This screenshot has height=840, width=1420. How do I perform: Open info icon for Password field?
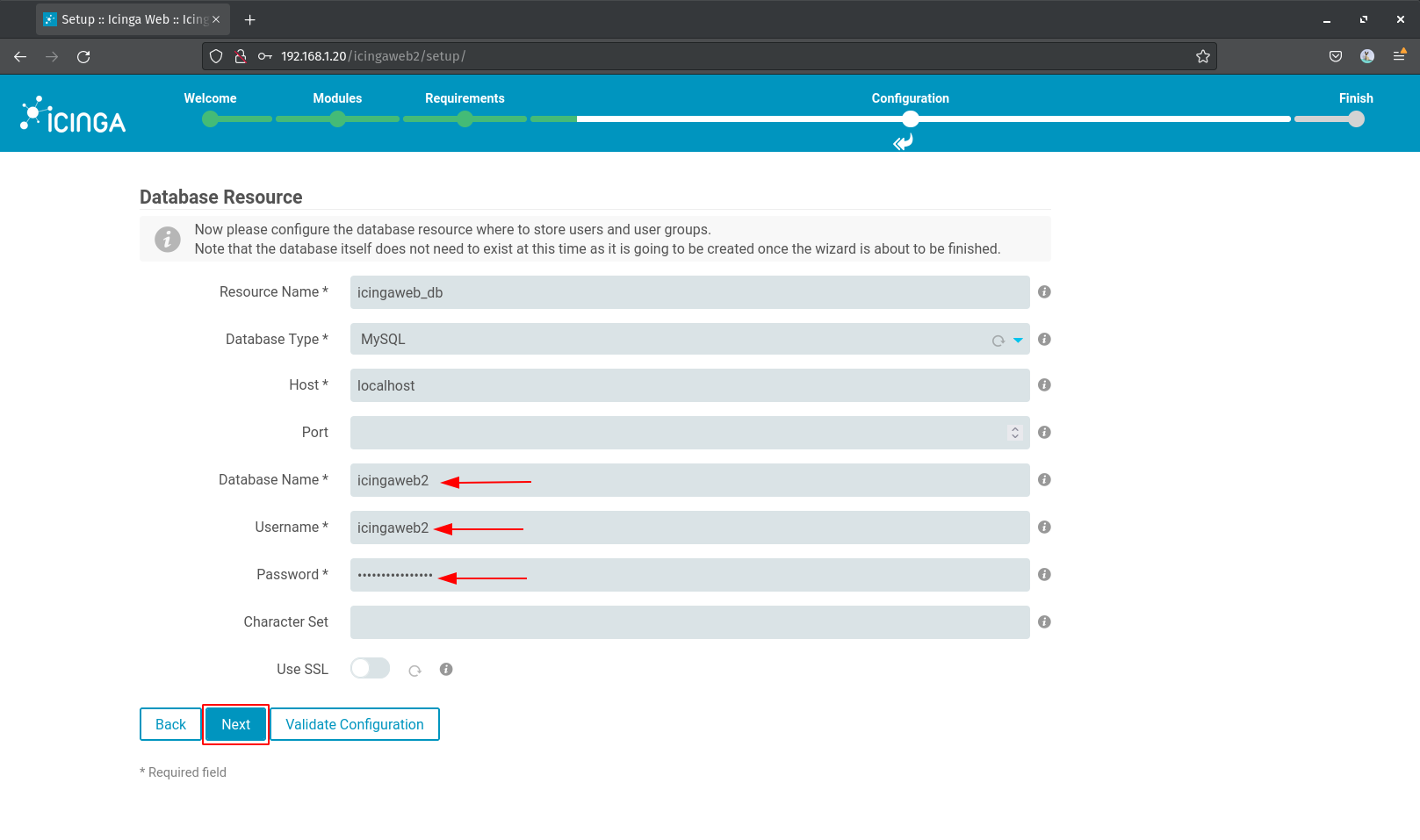tap(1044, 574)
